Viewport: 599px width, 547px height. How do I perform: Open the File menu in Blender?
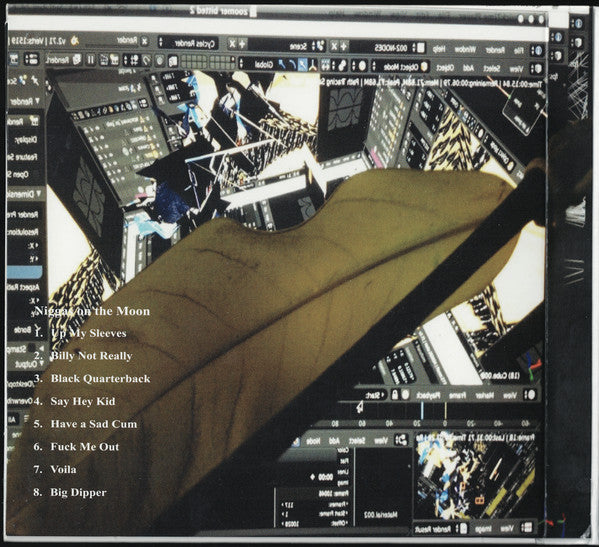519,50
